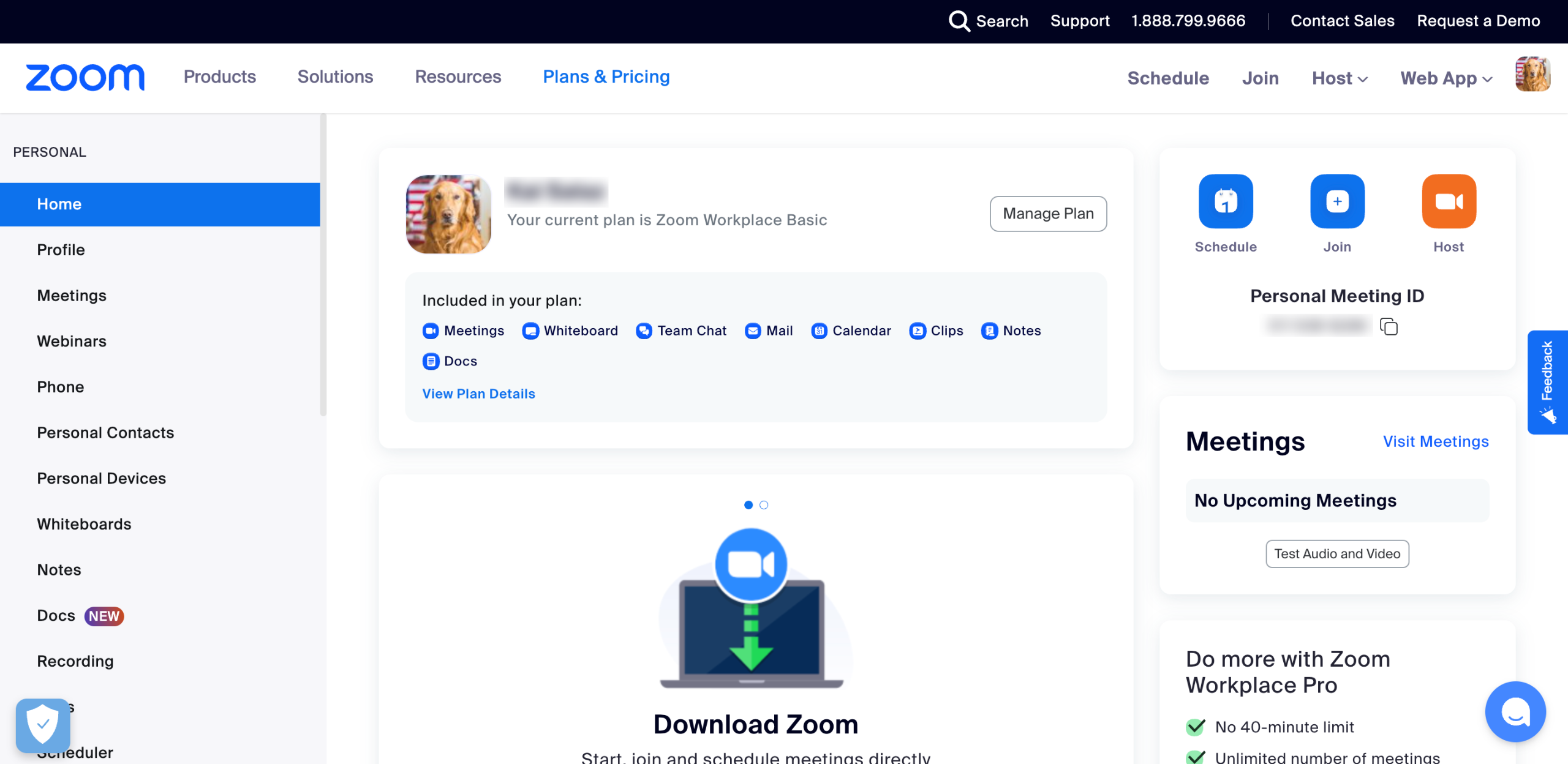Select the second carousel dot
The image size is (1568, 764).
764,505
